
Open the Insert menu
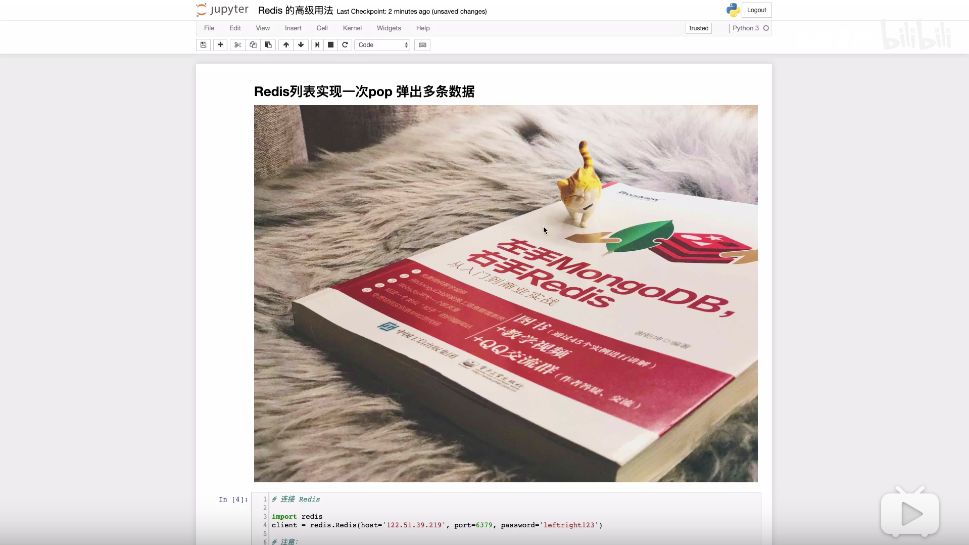293,28
